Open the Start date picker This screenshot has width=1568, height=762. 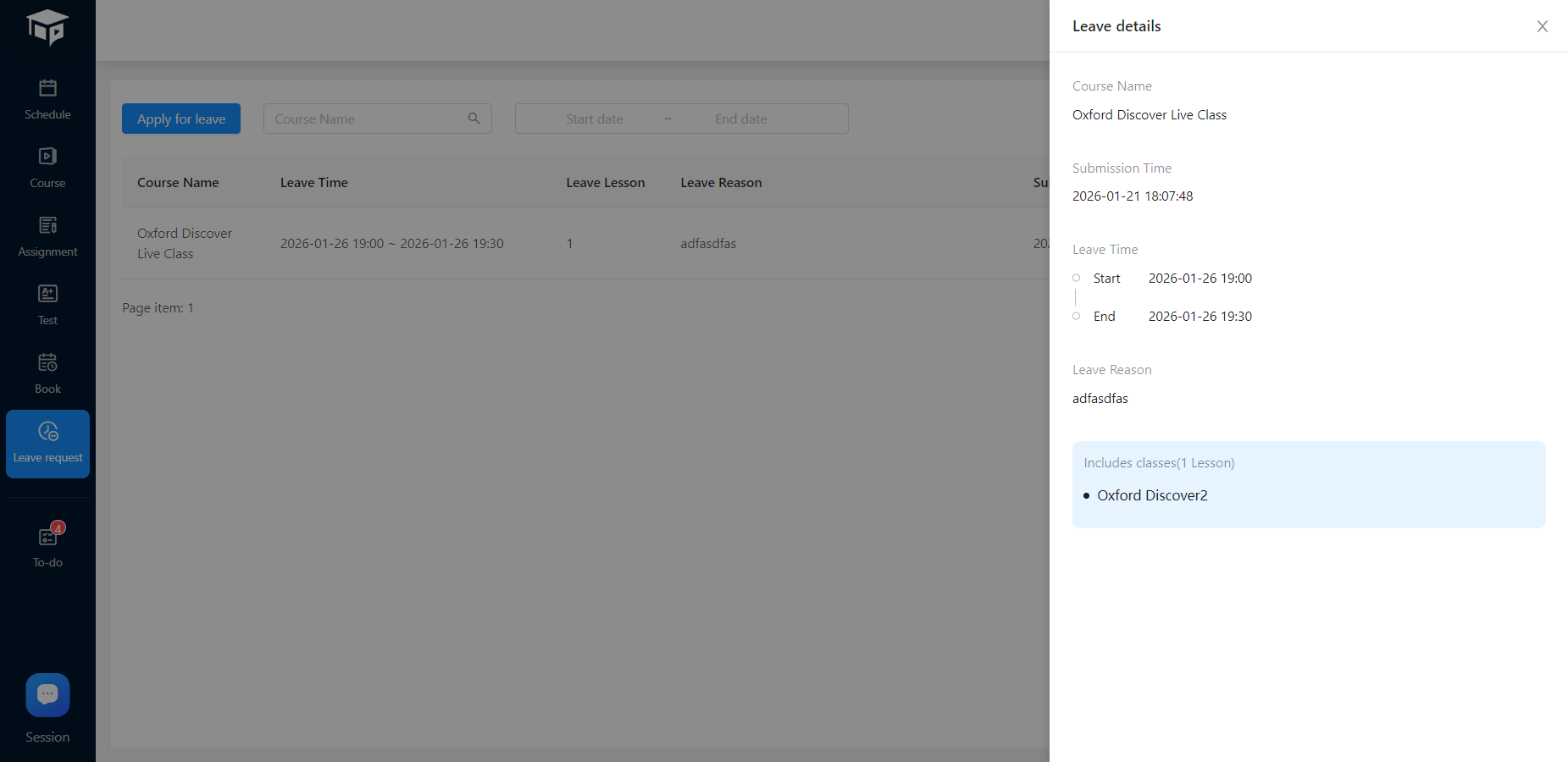[594, 119]
